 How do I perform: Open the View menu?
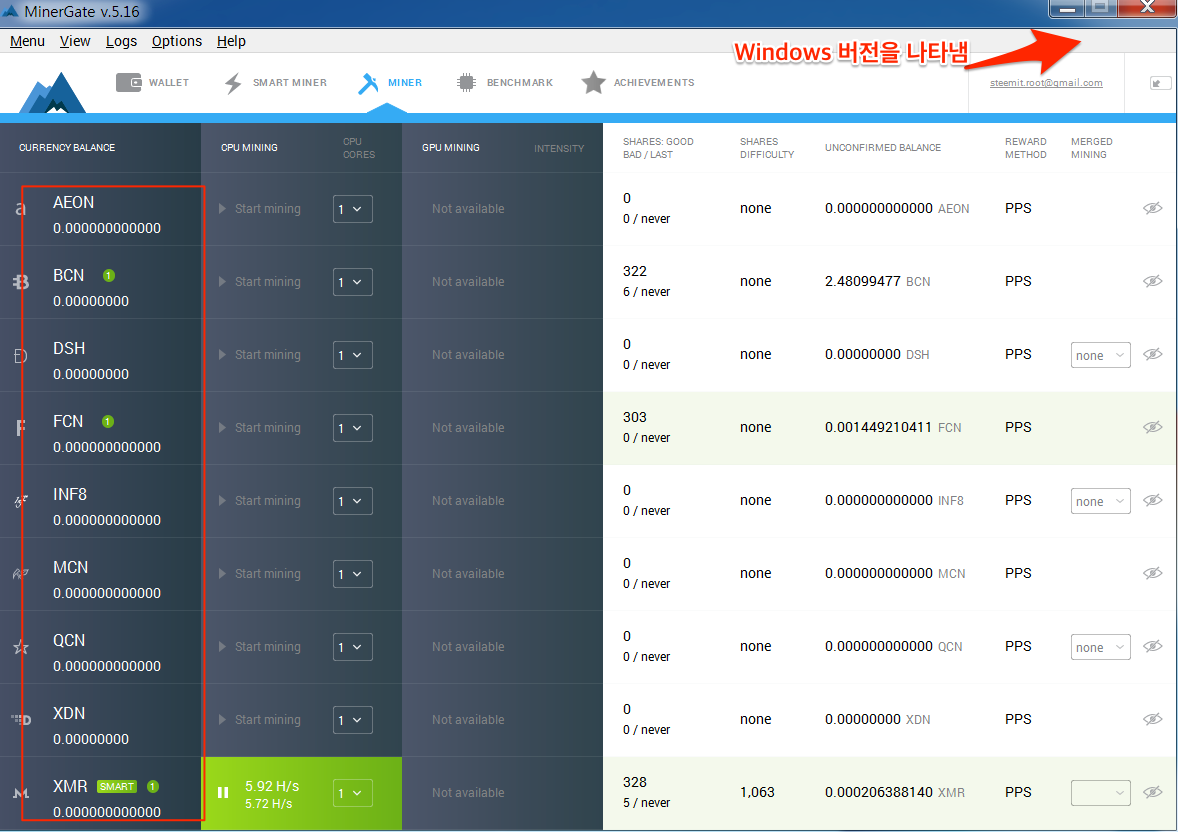point(75,41)
